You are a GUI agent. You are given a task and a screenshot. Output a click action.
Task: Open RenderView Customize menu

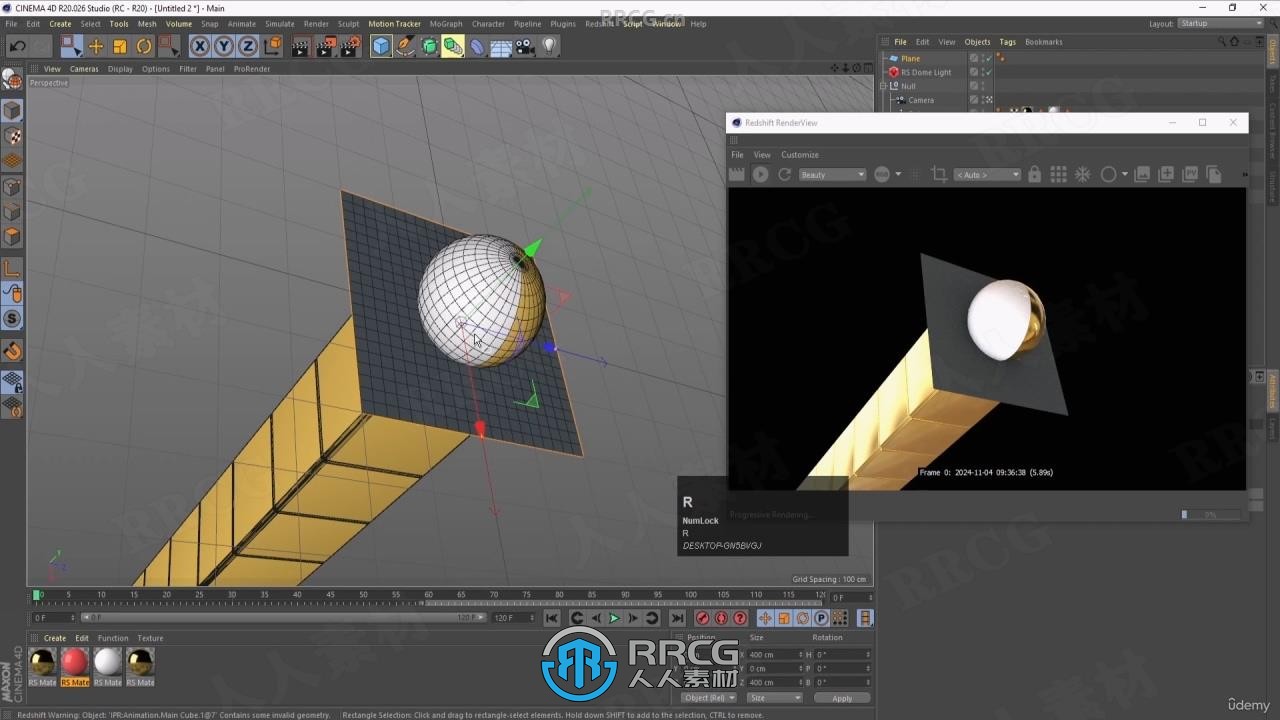point(800,155)
